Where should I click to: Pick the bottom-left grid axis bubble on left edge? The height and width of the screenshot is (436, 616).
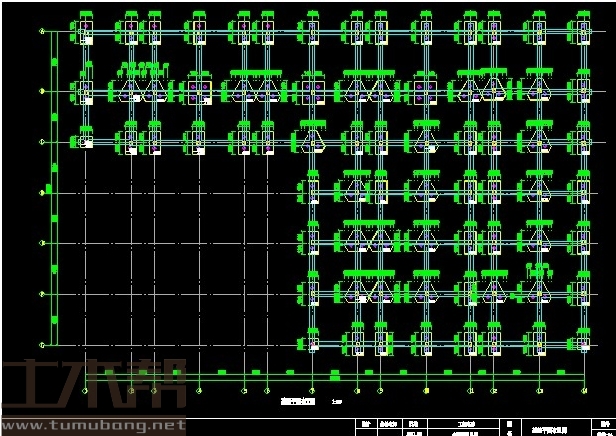42,344
